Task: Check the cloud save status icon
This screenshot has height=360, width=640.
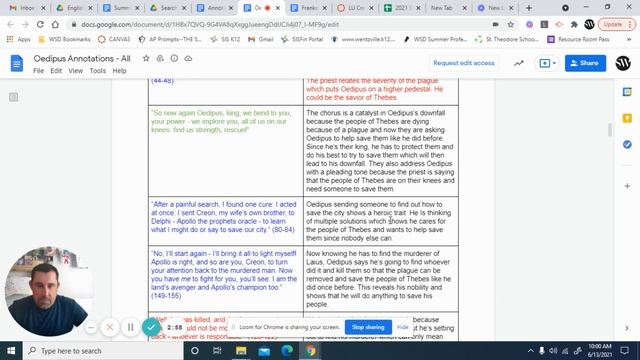Action: 188,58
